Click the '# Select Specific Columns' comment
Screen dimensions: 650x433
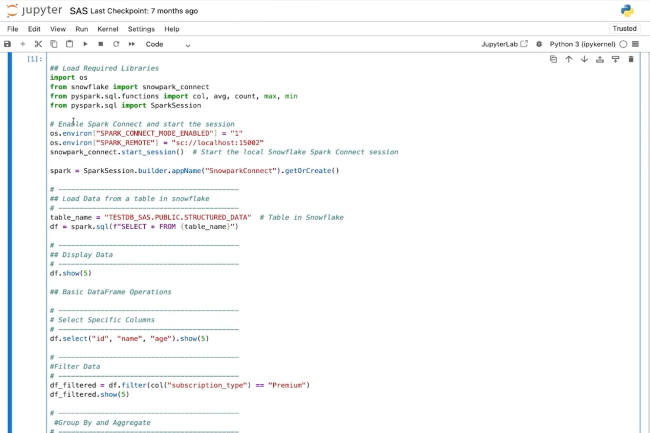[102, 320]
